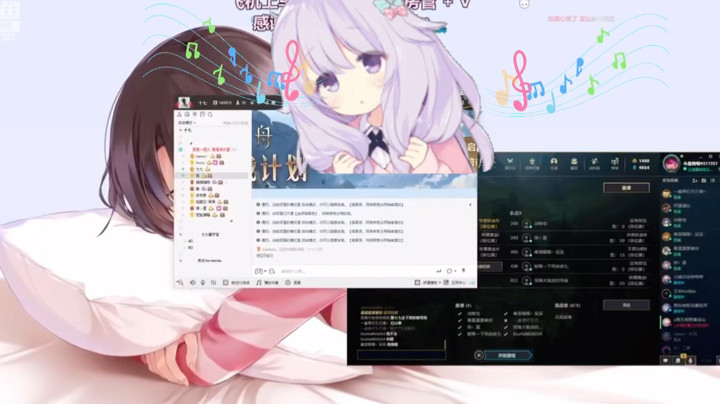Click the scroll arrow at chat log right edge

470,205
